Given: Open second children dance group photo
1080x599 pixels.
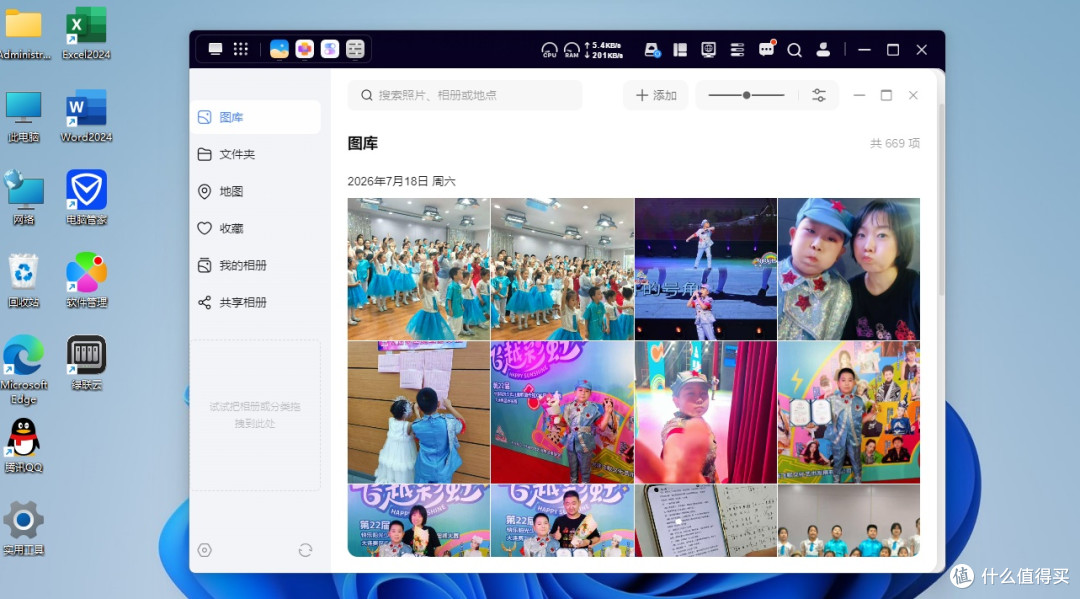Looking at the screenshot, I should [x=562, y=269].
